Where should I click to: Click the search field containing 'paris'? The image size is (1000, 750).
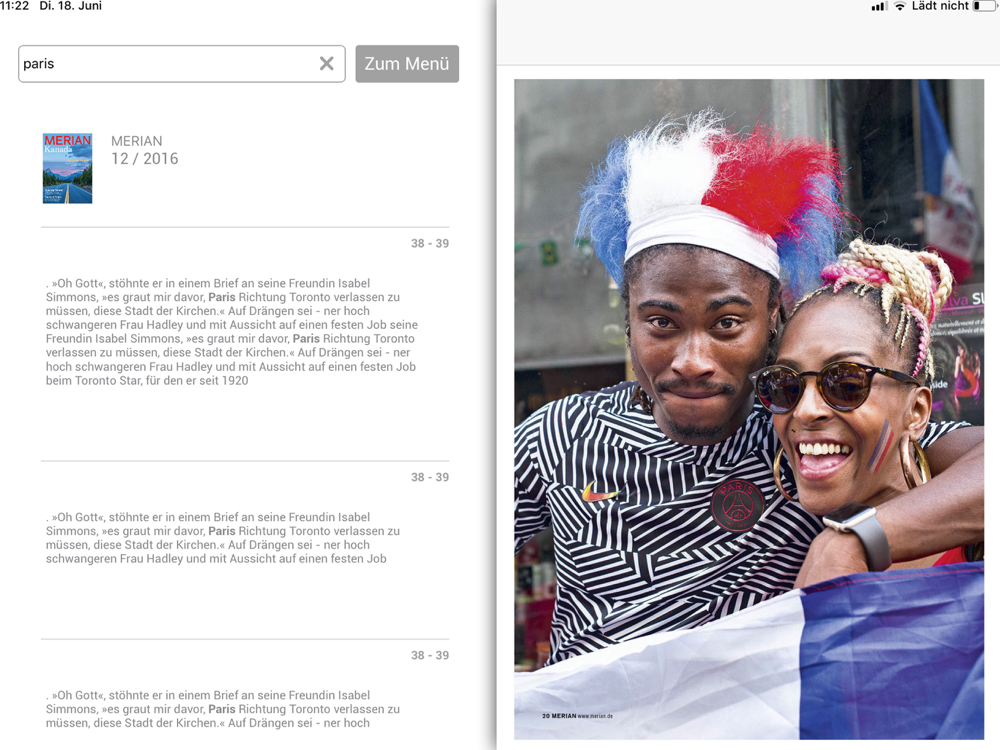(x=182, y=63)
